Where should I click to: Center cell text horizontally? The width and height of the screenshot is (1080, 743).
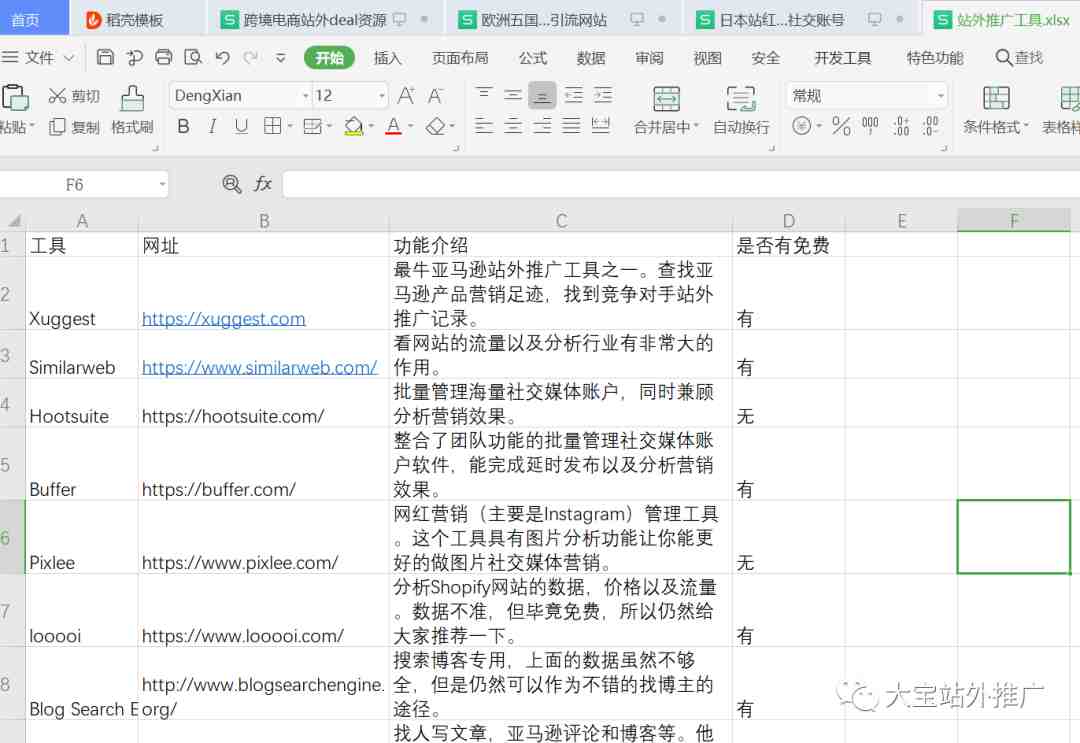click(x=513, y=126)
